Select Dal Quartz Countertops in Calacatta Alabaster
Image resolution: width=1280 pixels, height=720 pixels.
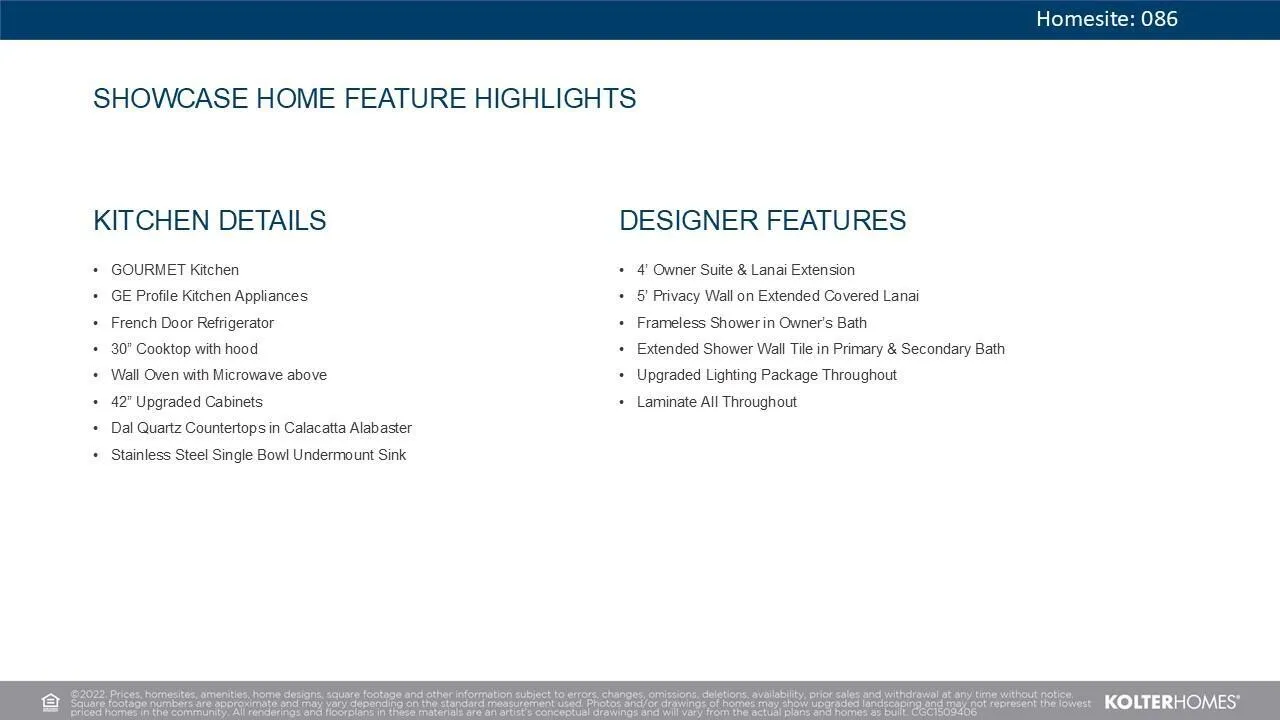261,428
